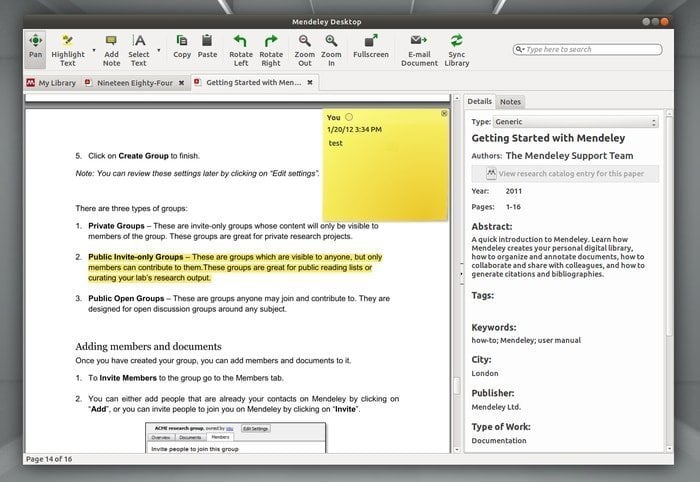
Task: Sync Library with the toolbar icon
Action: point(457,50)
